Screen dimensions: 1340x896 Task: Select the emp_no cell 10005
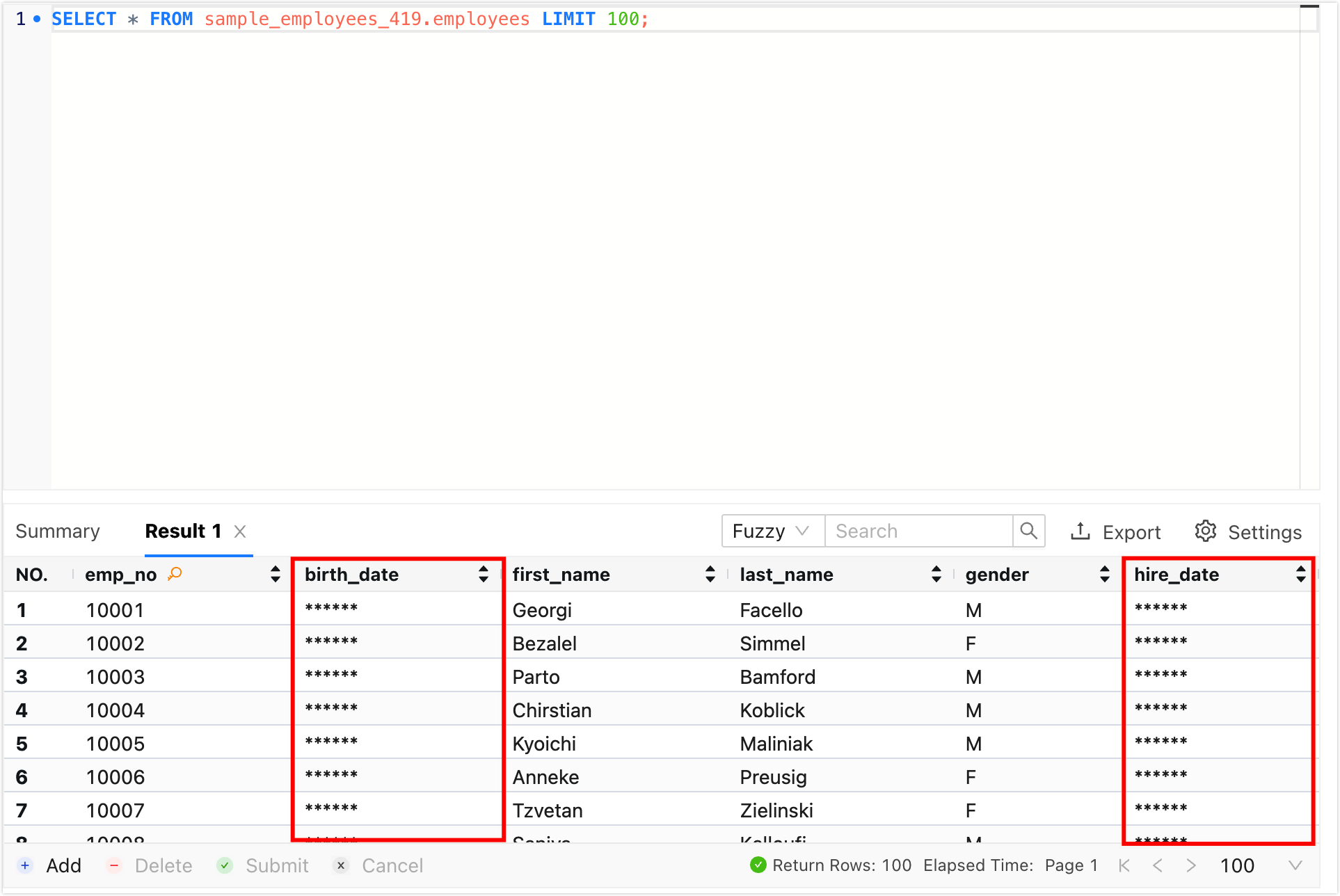[x=115, y=744]
